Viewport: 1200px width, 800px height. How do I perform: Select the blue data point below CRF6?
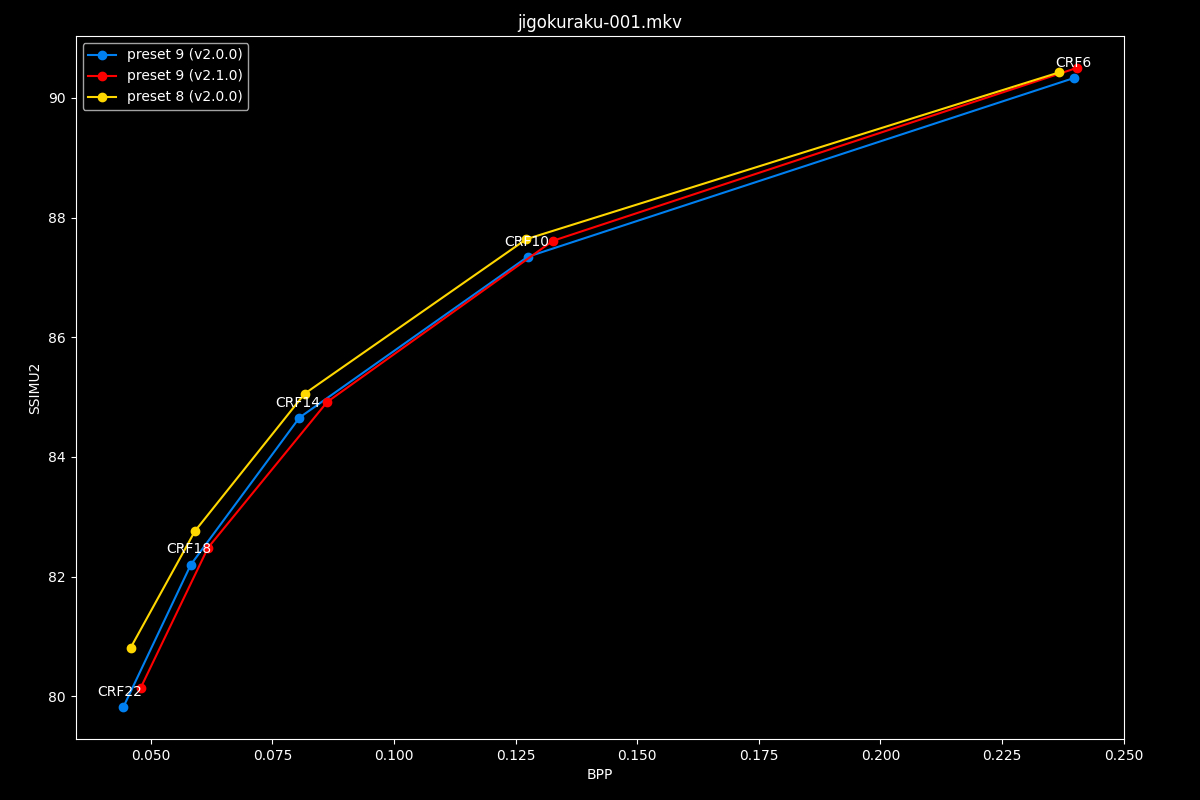1074,78
